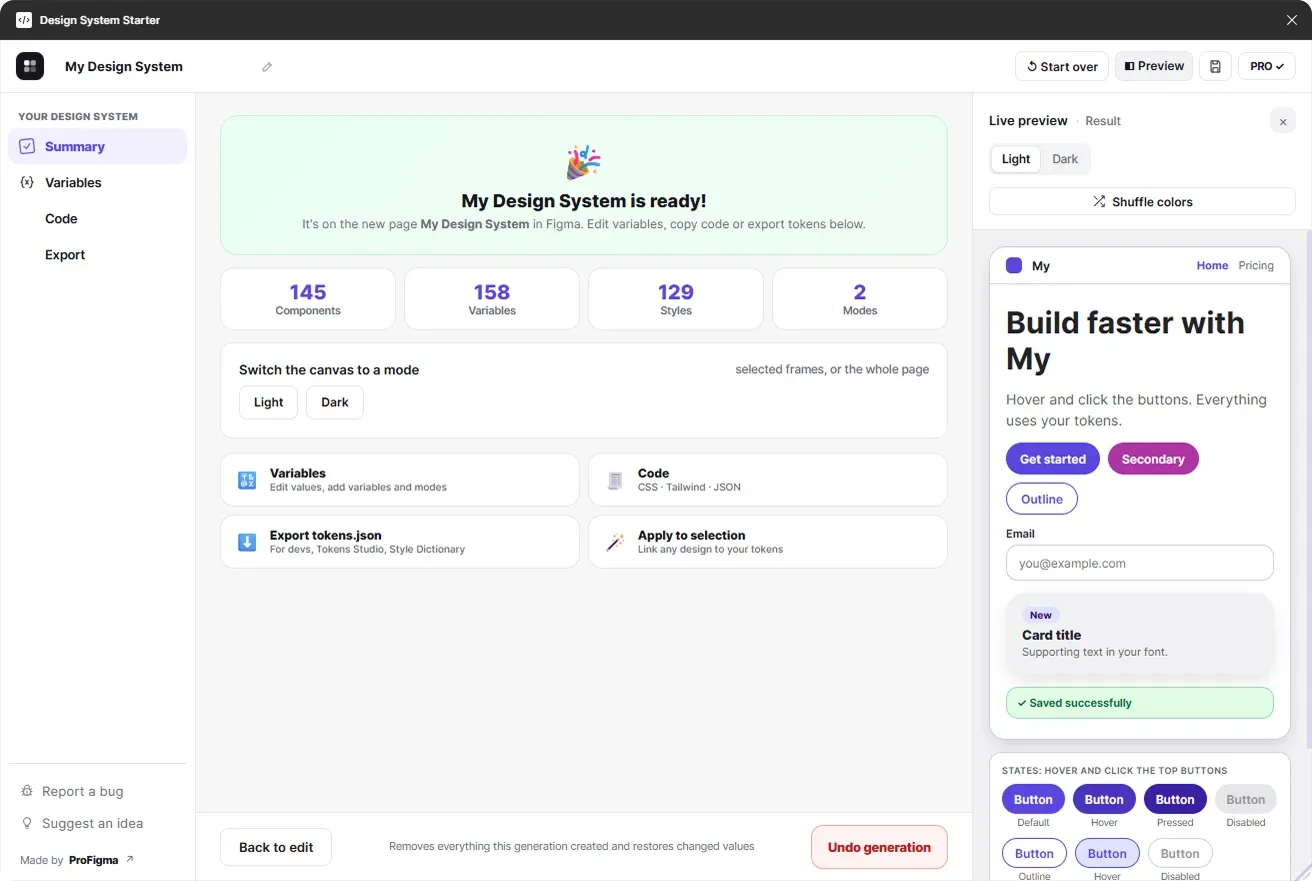
Task: Click the four-square grid logo beside My Design System
Action: tap(30, 66)
